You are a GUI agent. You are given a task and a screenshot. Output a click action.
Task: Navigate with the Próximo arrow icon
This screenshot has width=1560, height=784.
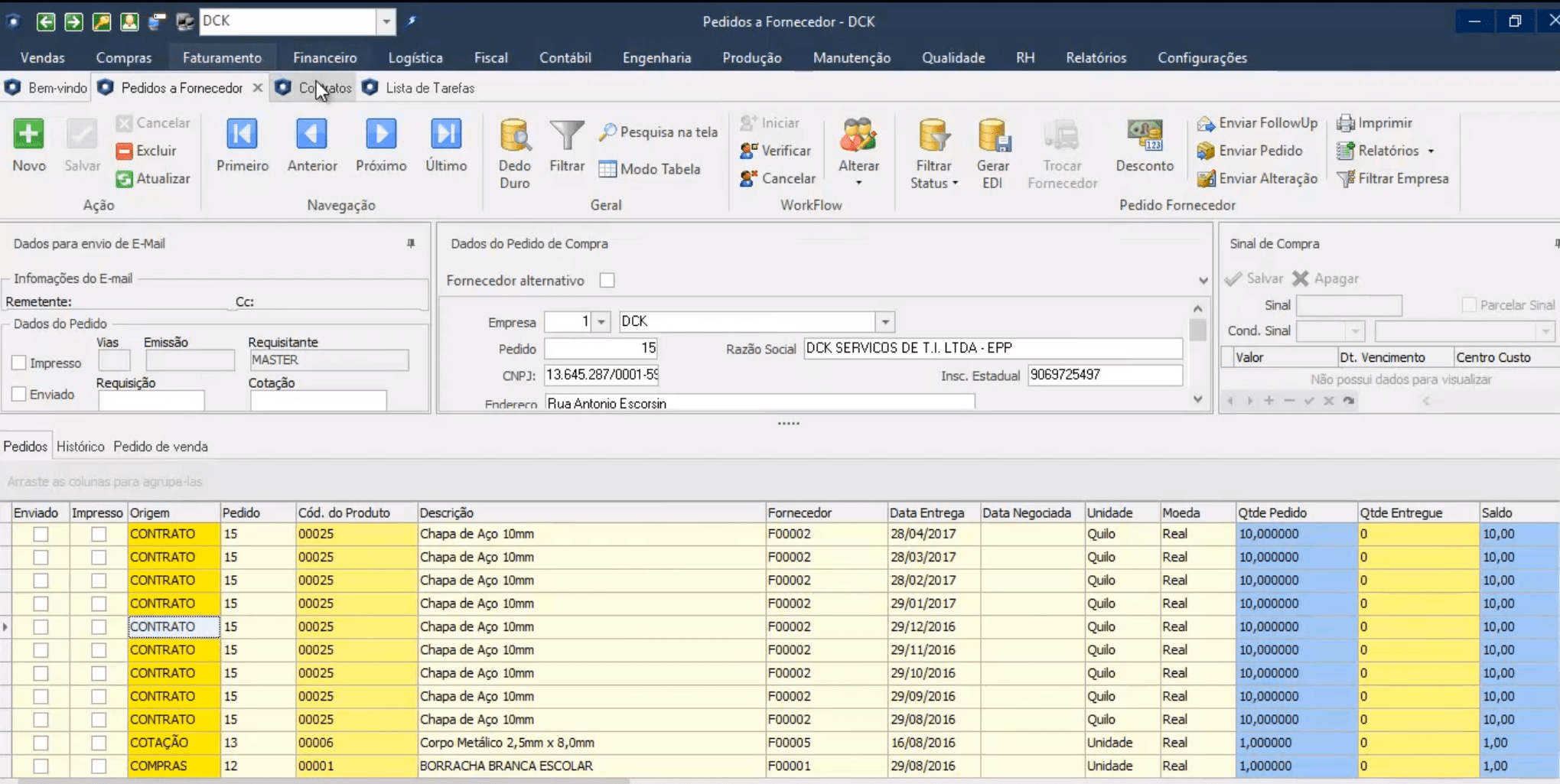(x=380, y=135)
